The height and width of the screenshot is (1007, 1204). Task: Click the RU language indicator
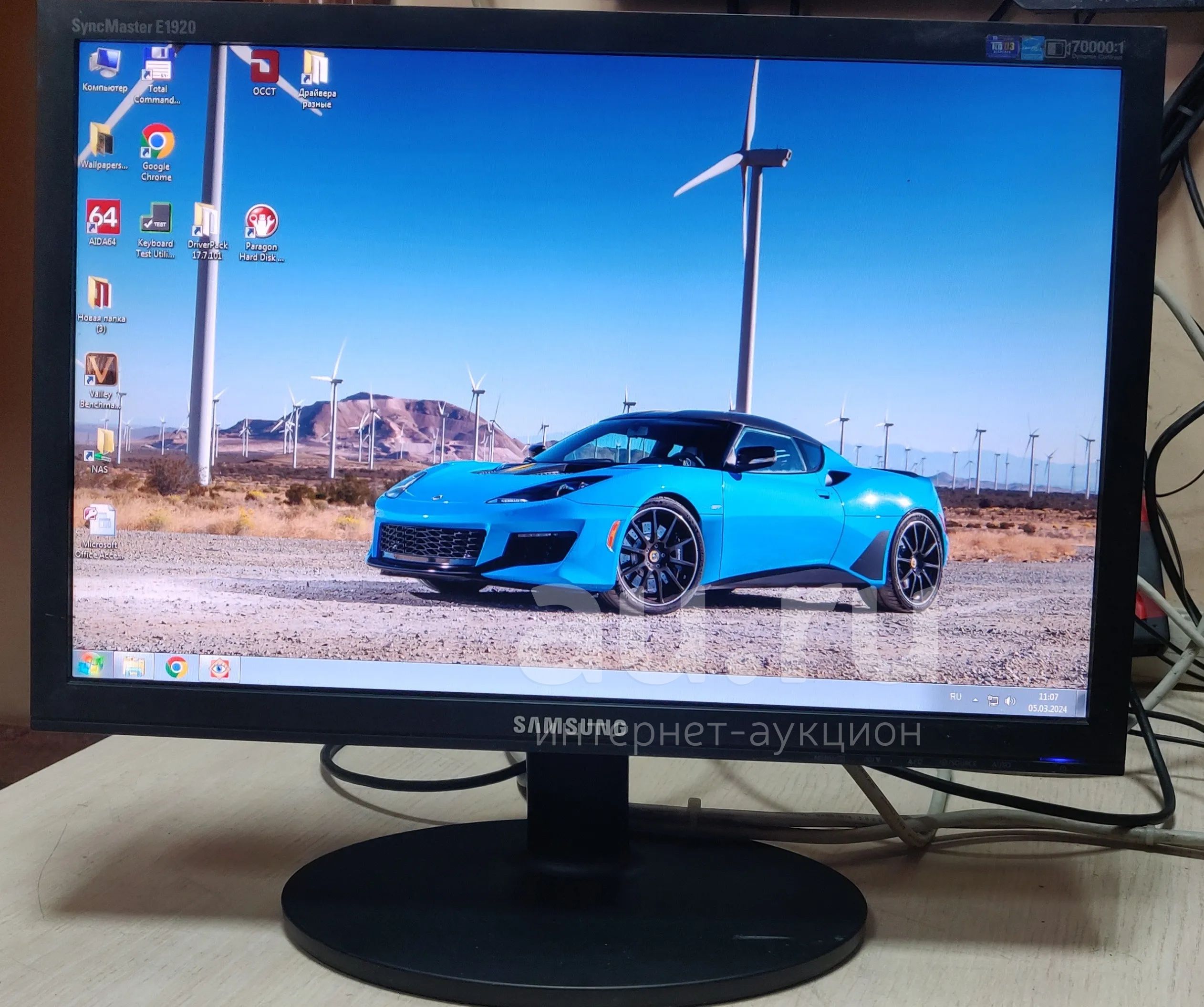[x=955, y=697]
